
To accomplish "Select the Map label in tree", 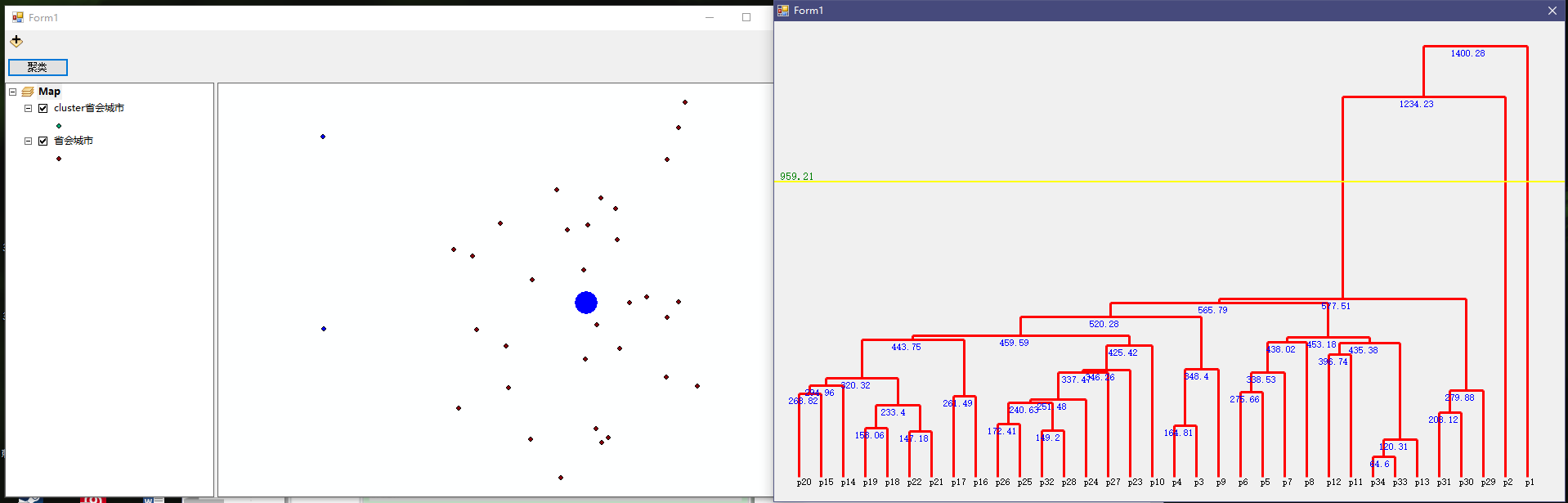I will tap(49, 92).
